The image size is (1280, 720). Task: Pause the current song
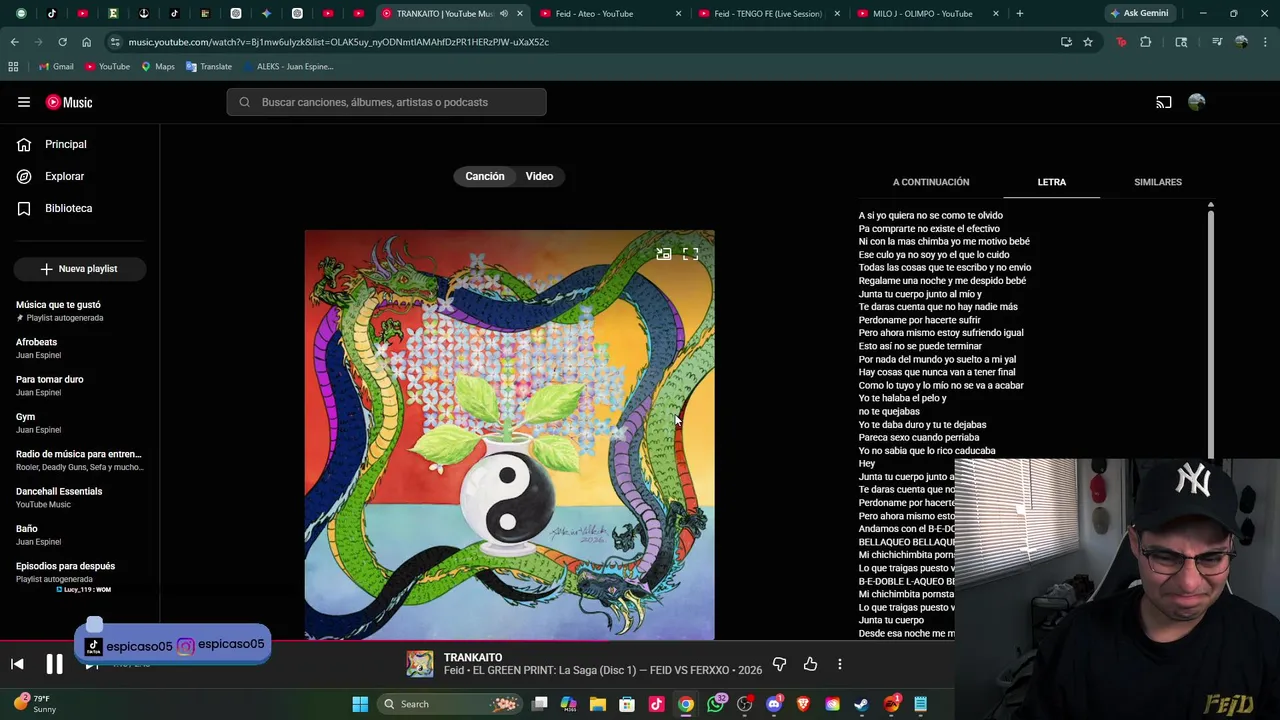click(54, 664)
